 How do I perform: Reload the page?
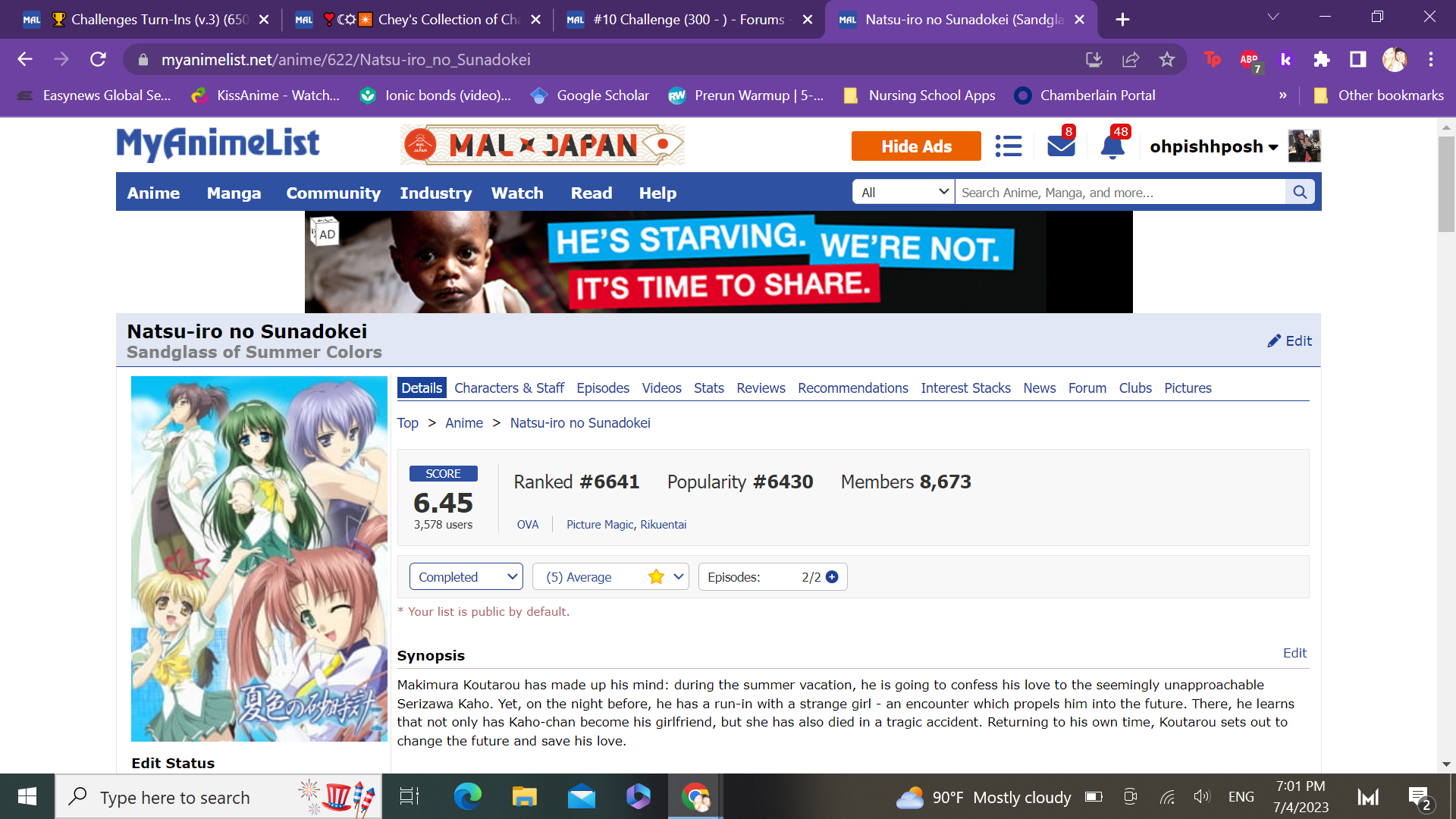(98, 59)
